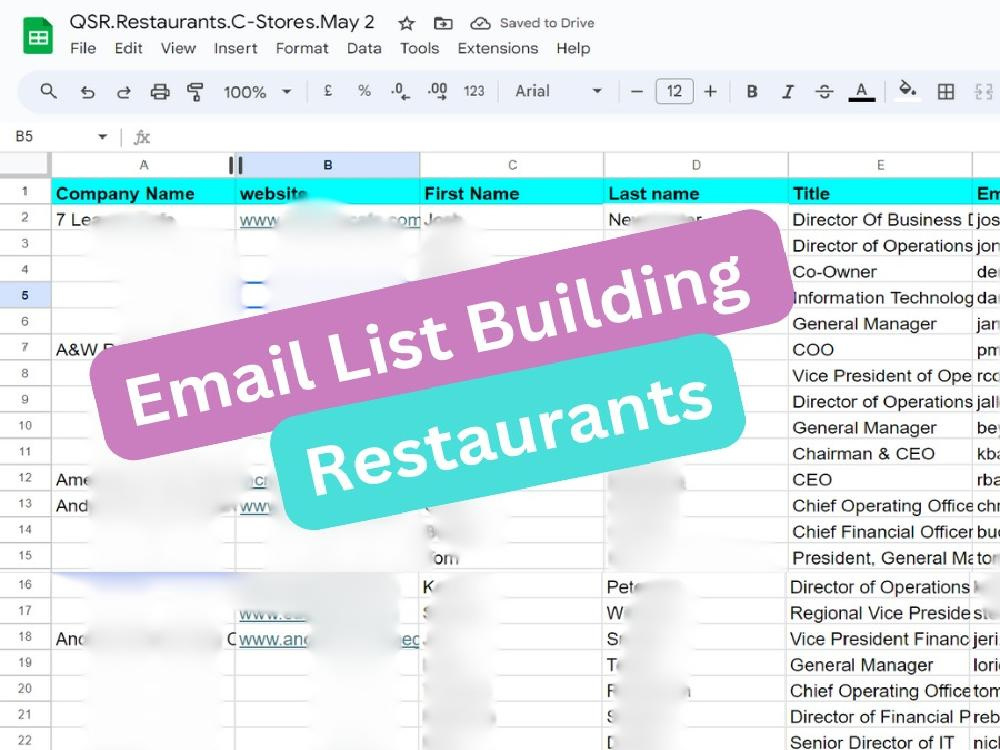Viewport: 1000px width, 750px height.
Task: Undo the last action
Action: [x=87, y=92]
